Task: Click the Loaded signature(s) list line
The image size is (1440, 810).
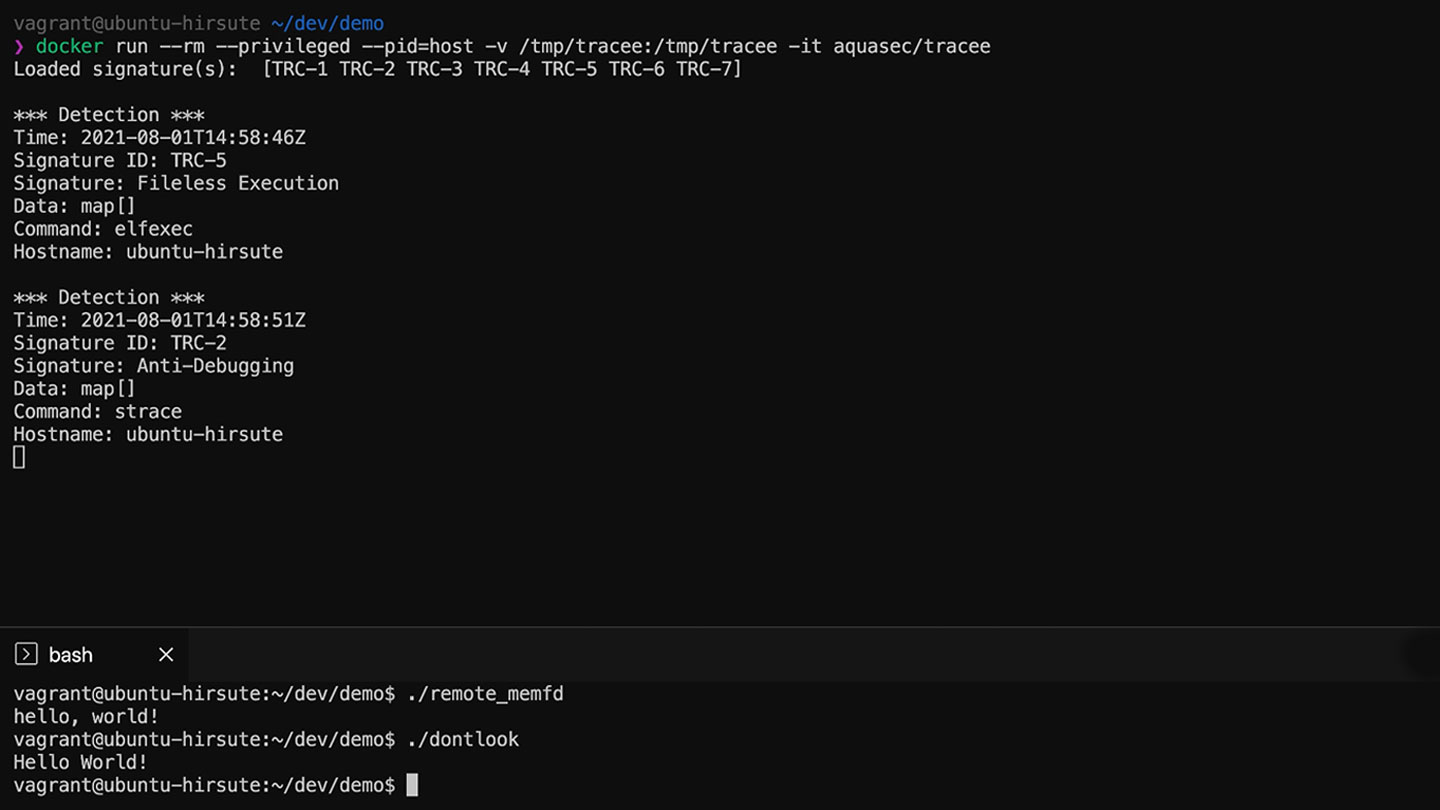Action: (x=378, y=69)
